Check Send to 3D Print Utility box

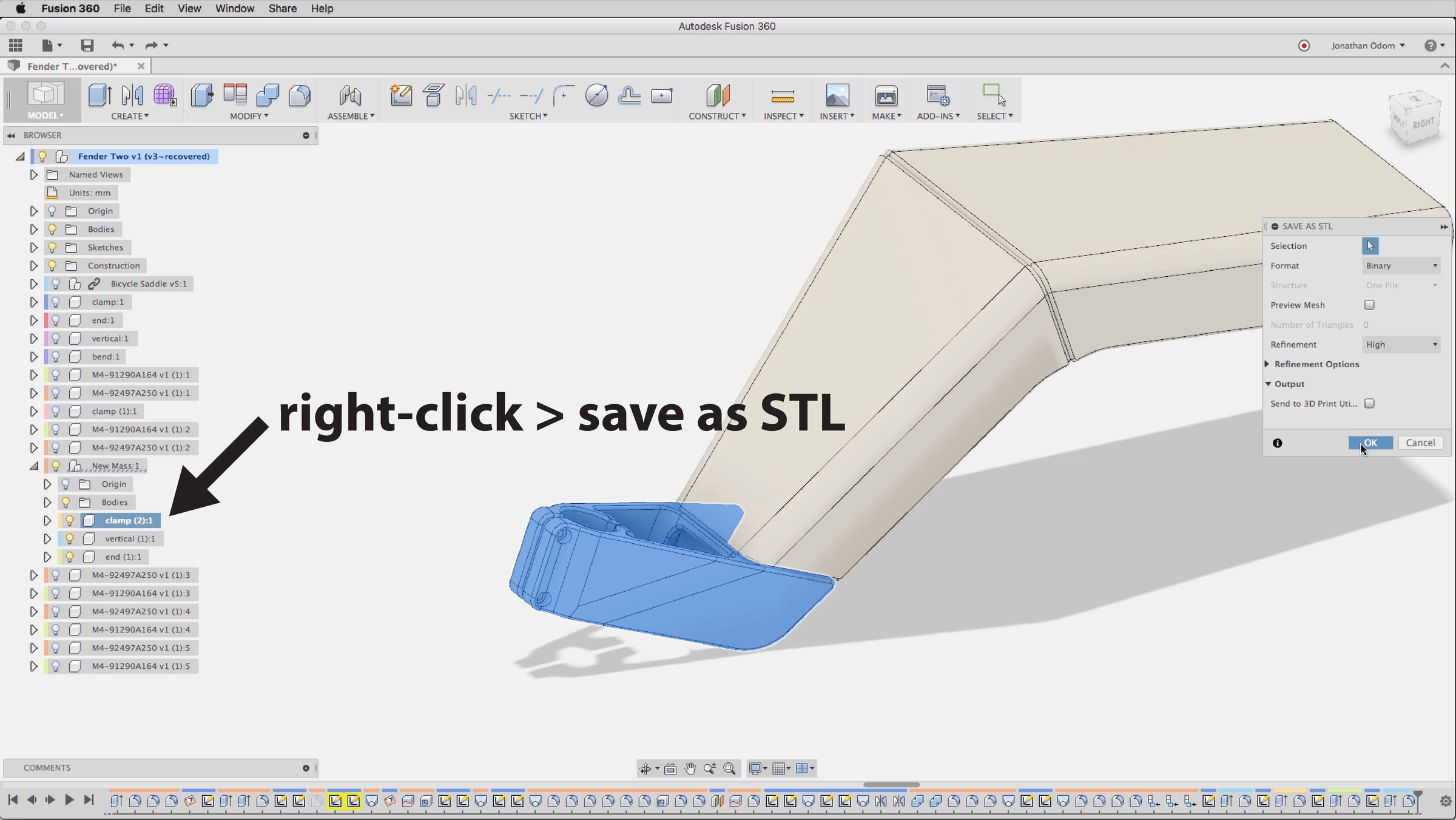click(1369, 404)
